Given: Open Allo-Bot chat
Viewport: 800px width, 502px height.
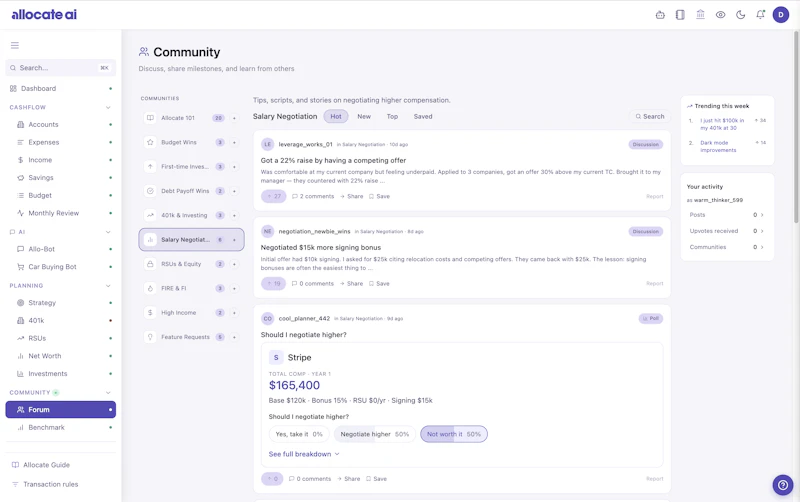Looking at the screenshot, I should [63, 249].
